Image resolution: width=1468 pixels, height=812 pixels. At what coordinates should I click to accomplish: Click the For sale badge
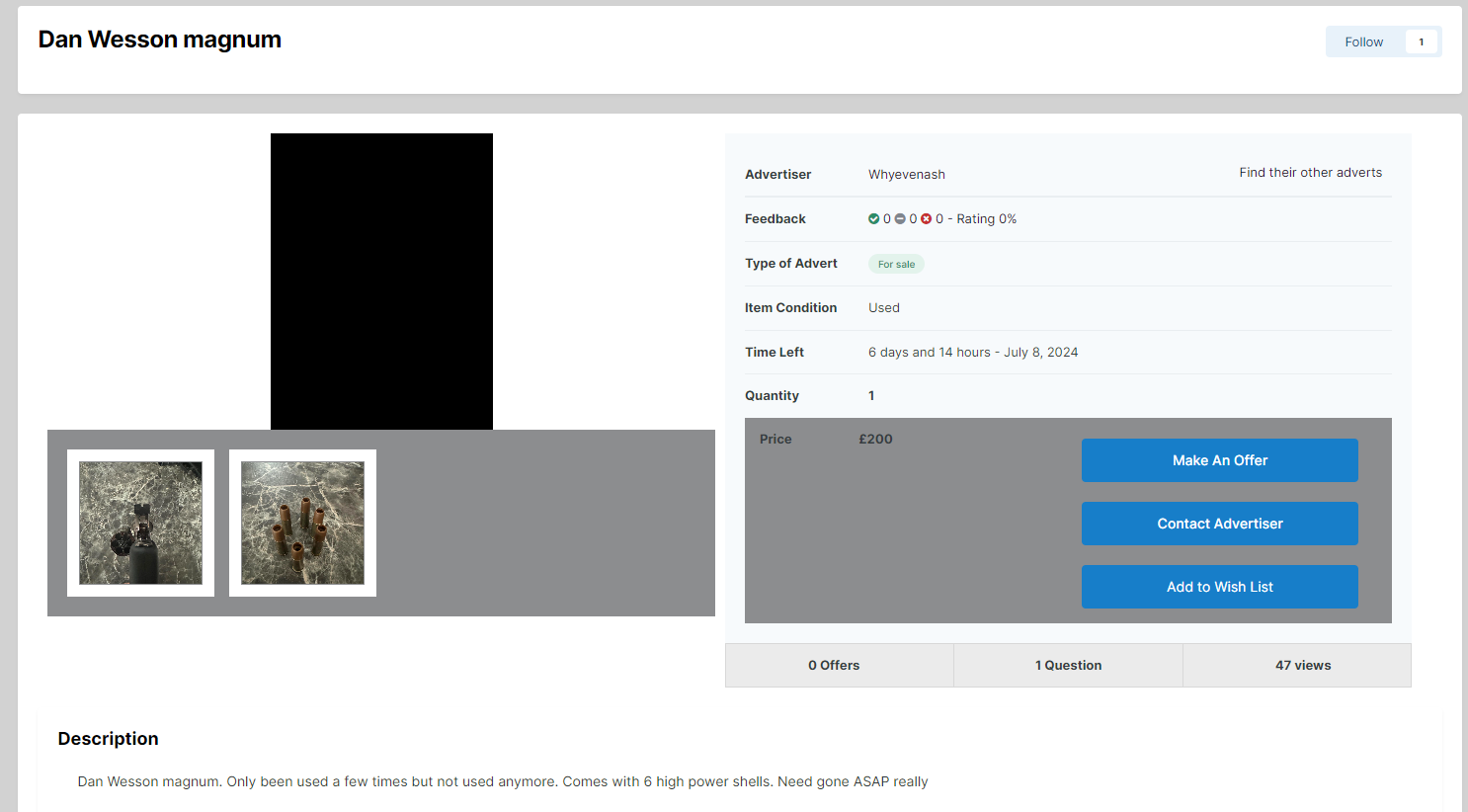tap(896, 264)
